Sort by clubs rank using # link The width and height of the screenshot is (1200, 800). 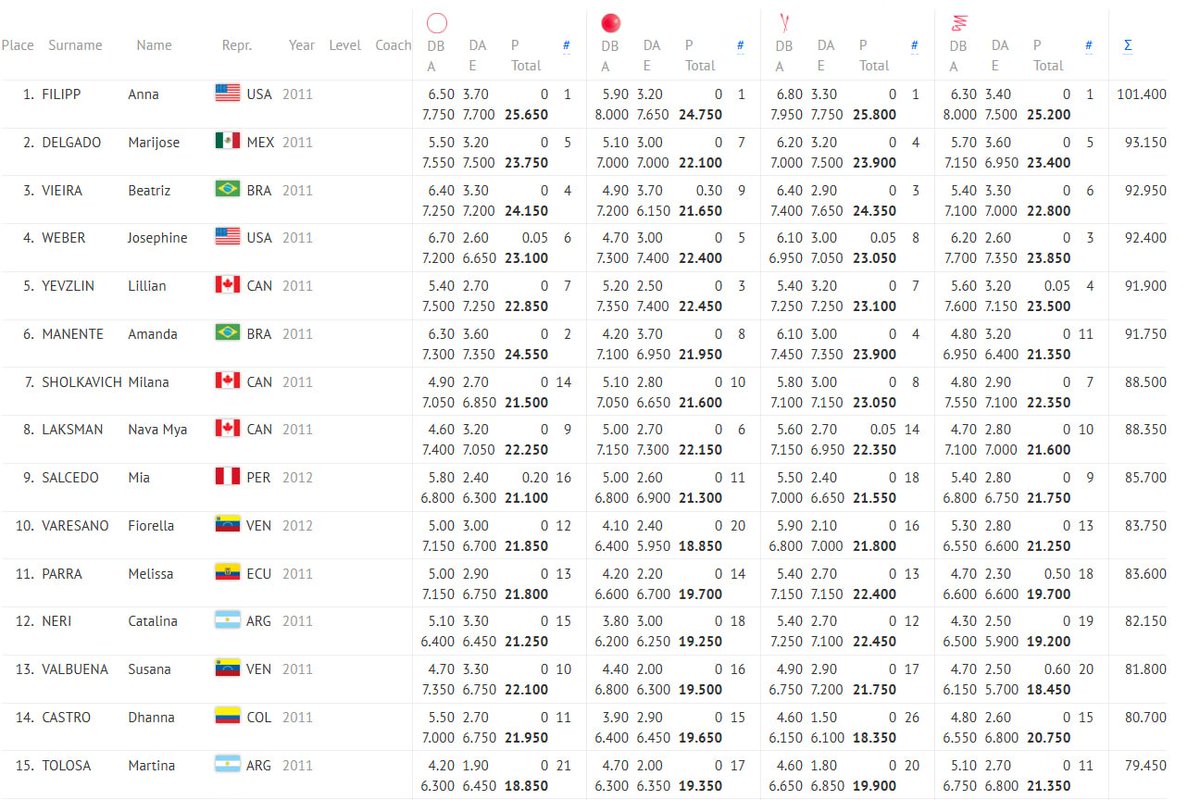coord(914,45)
